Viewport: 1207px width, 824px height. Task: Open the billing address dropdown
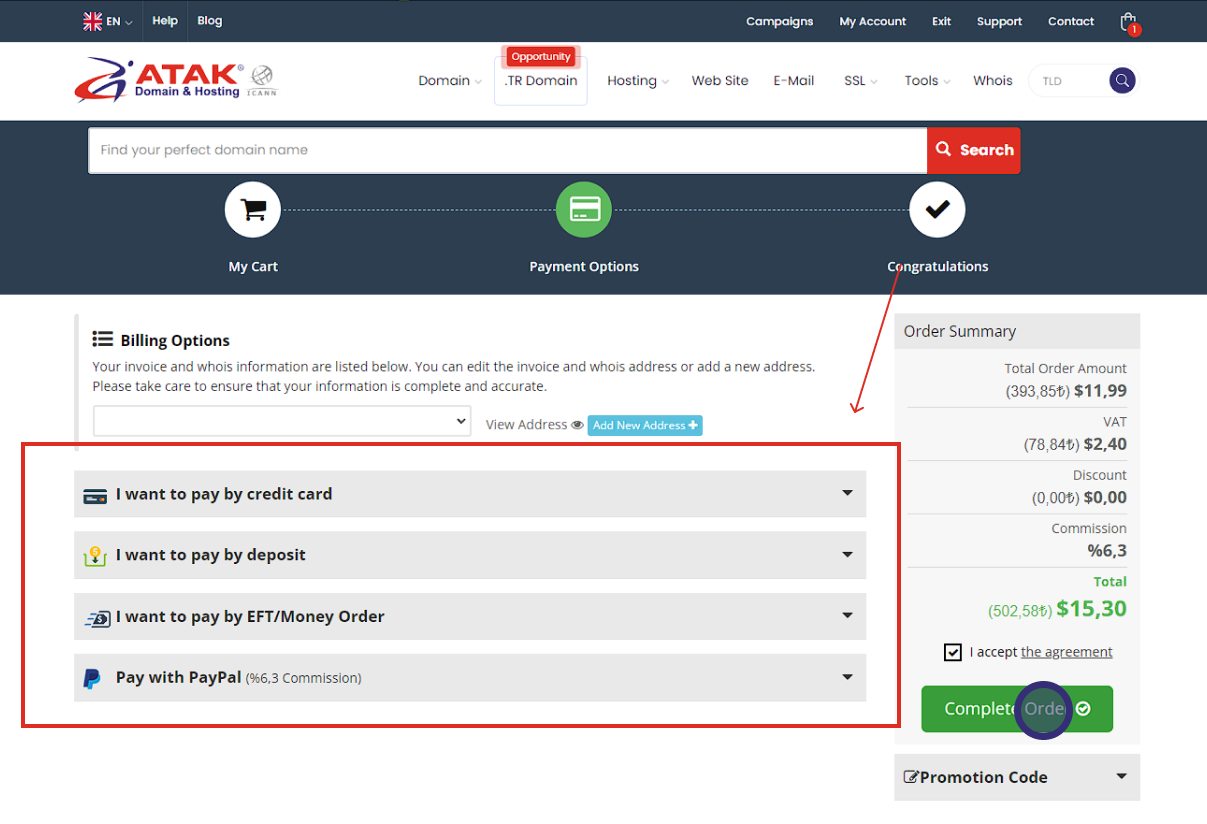click(282, 421)
